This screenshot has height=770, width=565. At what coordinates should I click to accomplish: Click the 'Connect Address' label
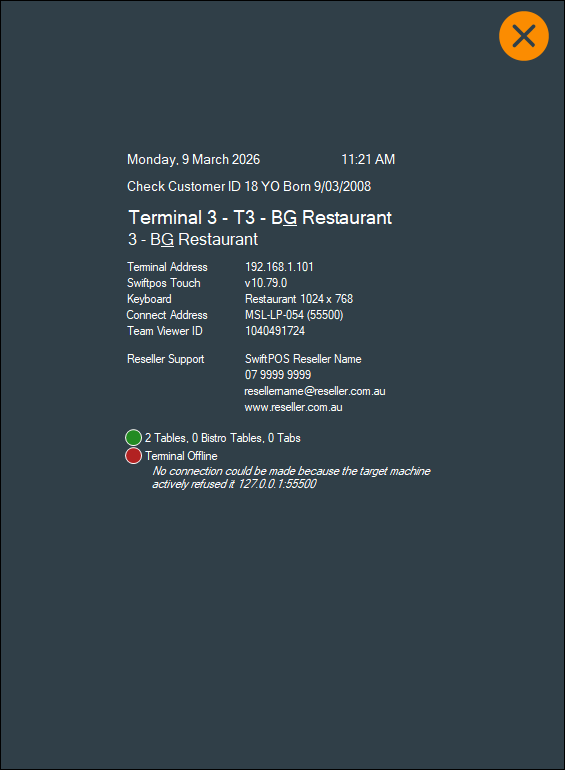coord(167,315)
